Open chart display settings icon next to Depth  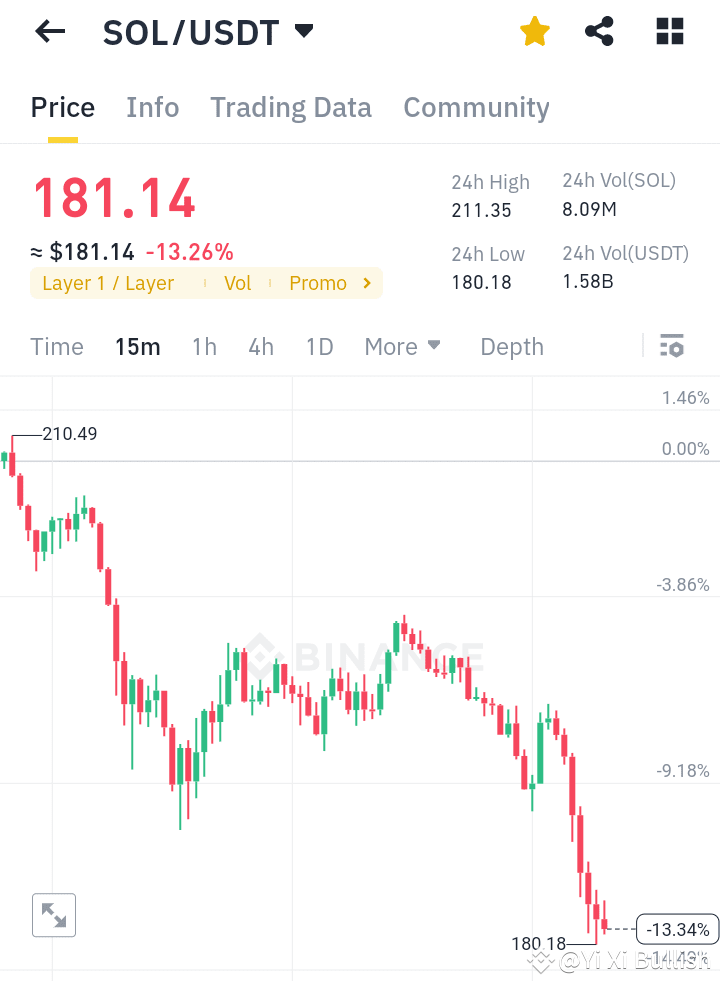point(672,346)
